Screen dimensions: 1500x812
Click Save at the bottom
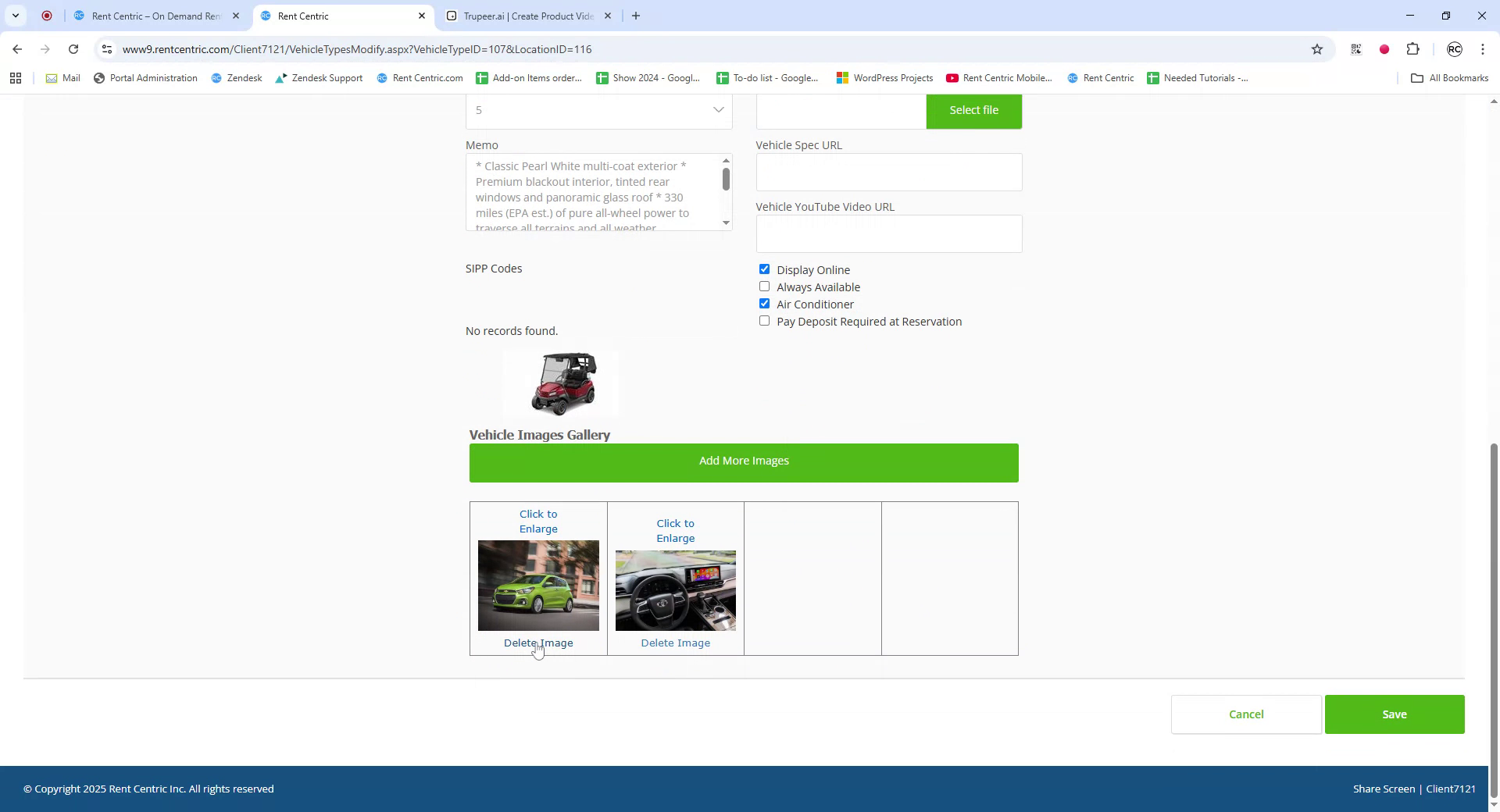[1395, 714]
